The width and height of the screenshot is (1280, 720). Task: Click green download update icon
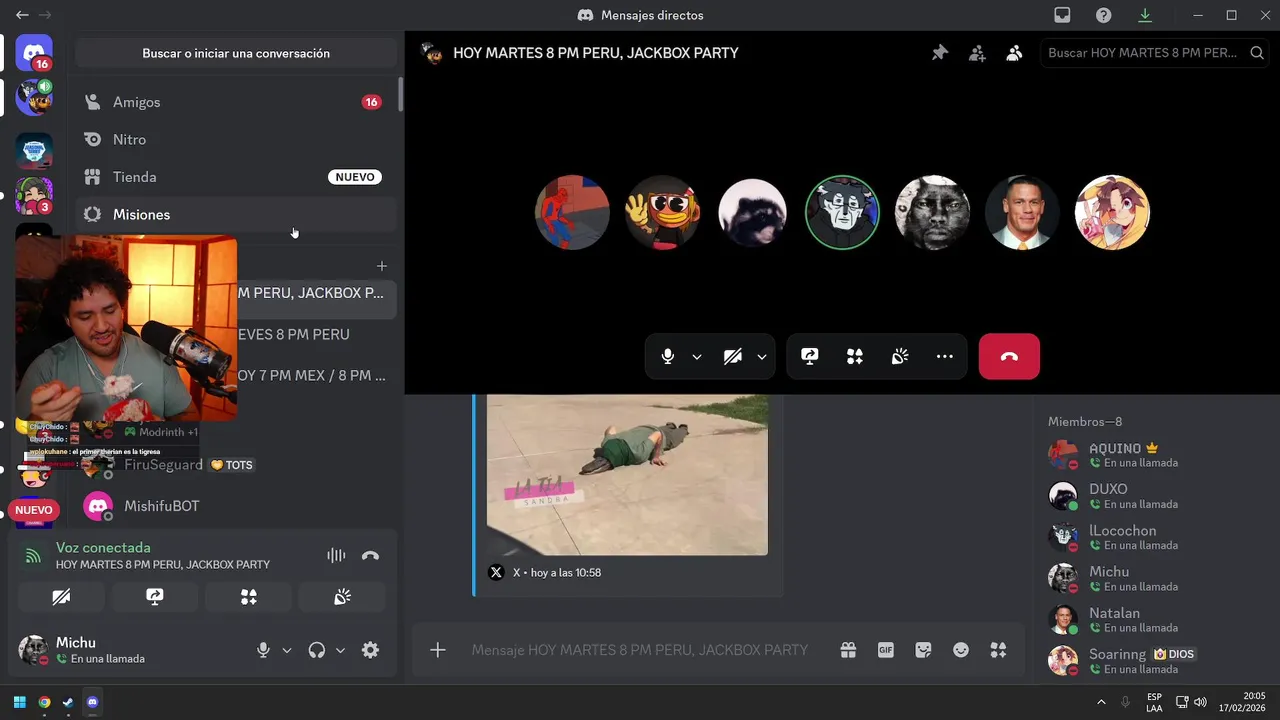1145,15
